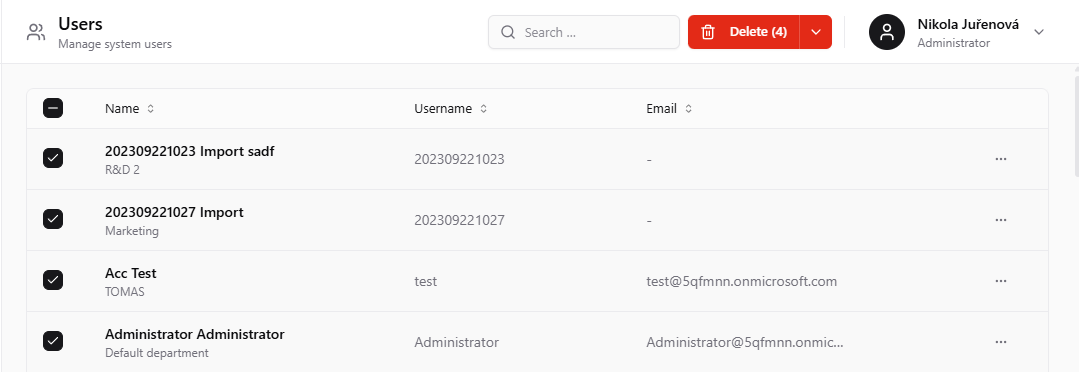Image resolution: width=1079 pixels, height=372 pixels.
Task: Click the username test
Action: pyautogui.click(x=425, y=281)
